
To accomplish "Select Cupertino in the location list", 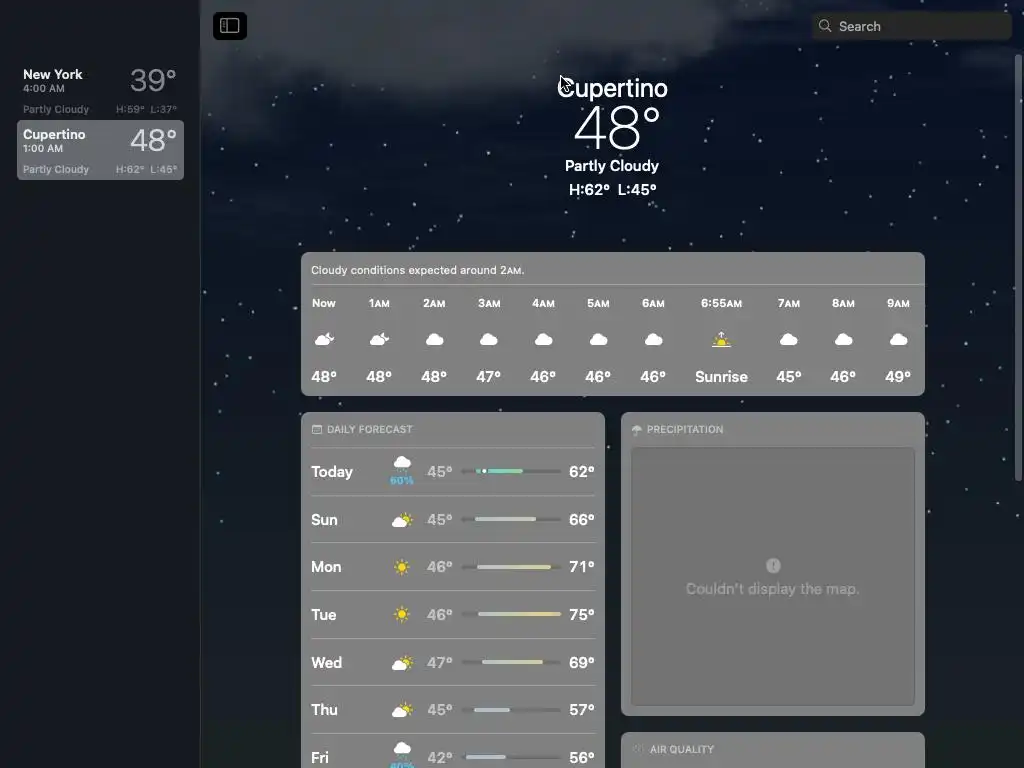I will point(100,150).
